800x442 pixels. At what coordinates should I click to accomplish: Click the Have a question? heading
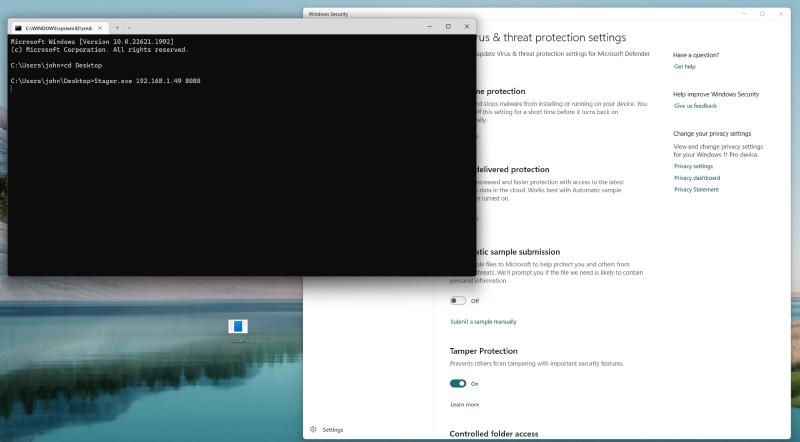point(695,55)
